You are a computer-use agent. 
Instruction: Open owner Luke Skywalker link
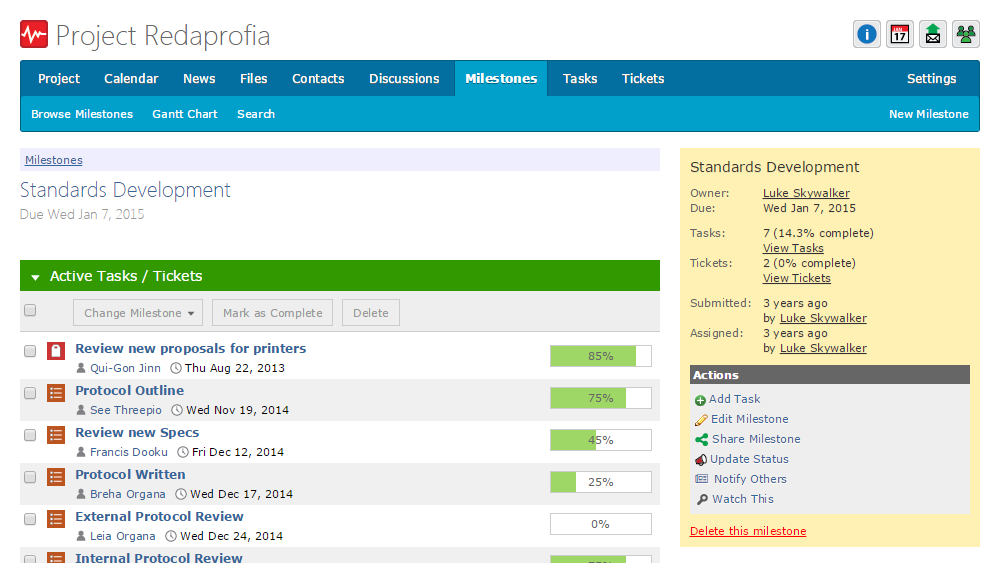click(806, 193)
